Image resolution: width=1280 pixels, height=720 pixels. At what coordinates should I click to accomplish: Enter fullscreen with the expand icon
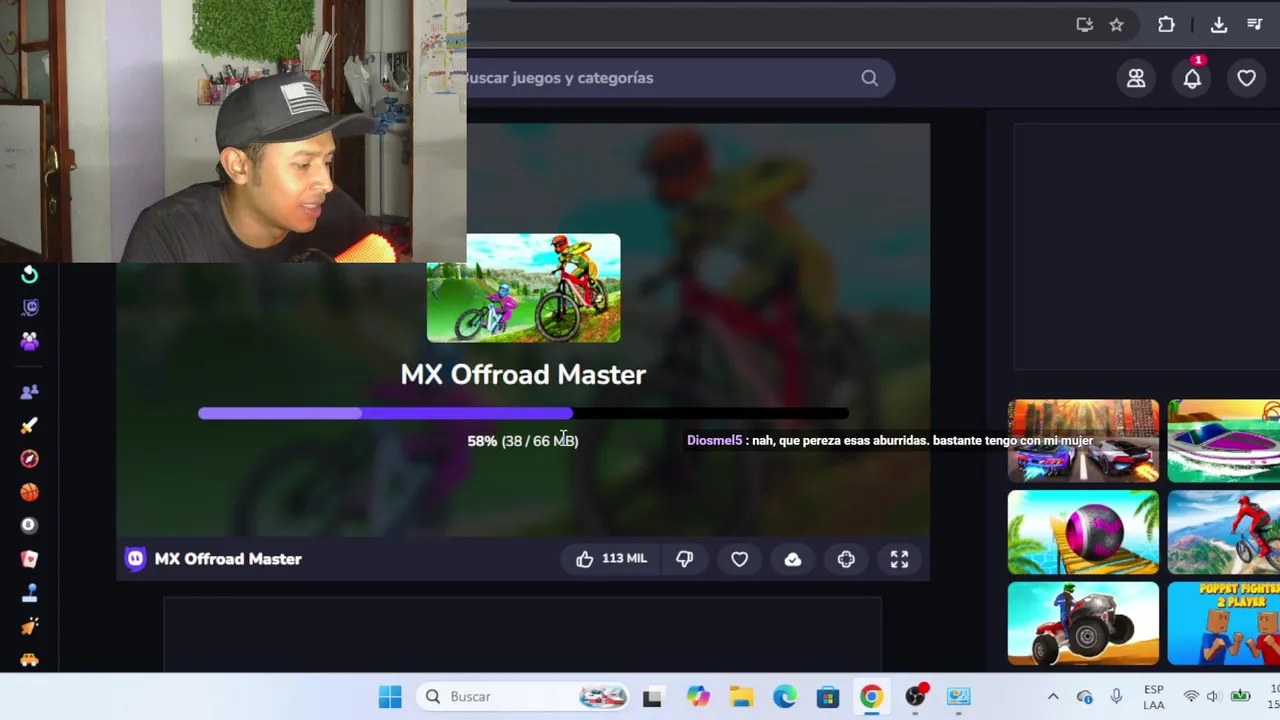click(x=899, y=559)
